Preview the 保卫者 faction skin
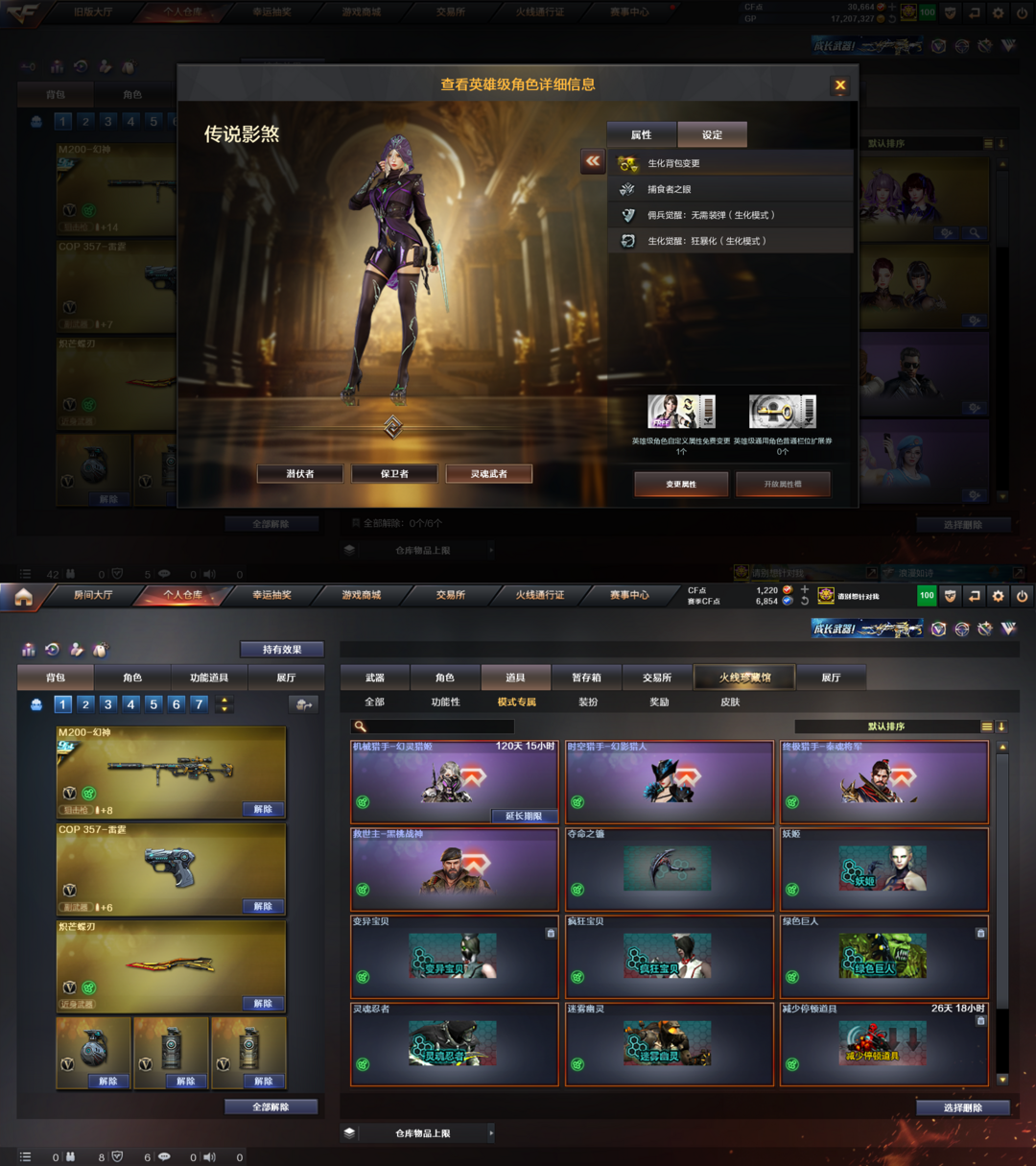1036x1166 pixels. click(394, 473)
